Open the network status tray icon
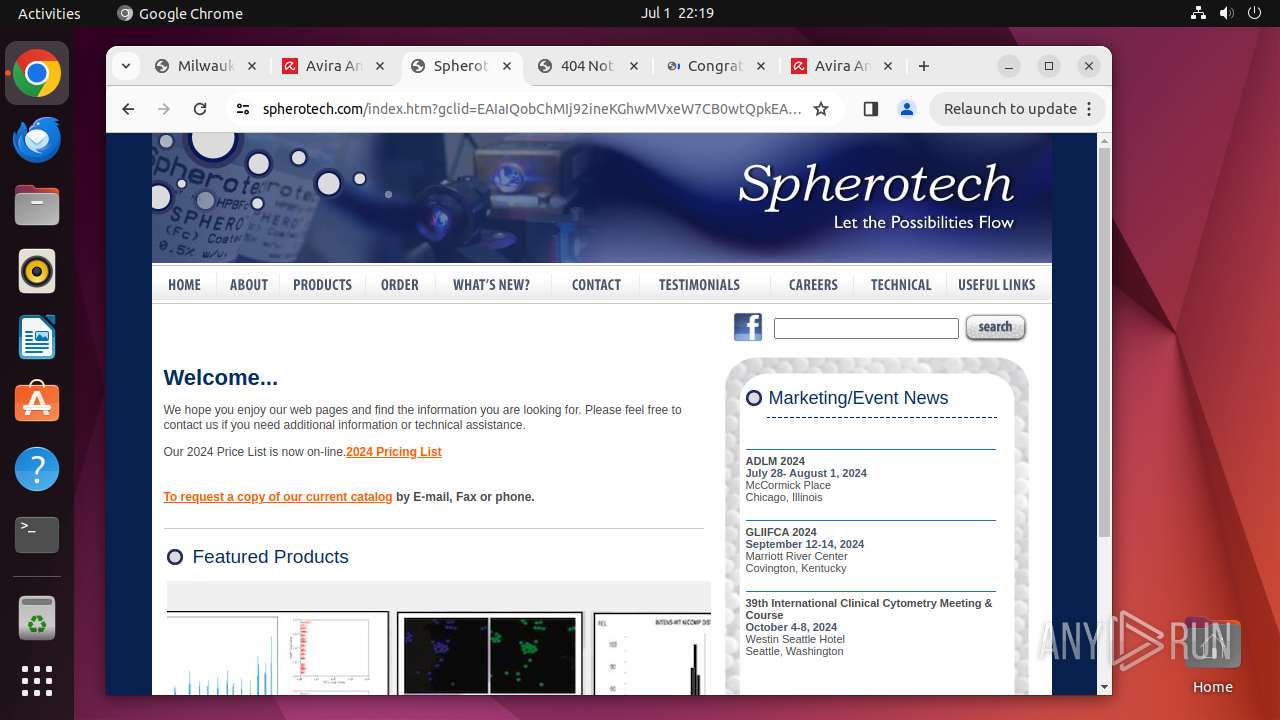This screenshot has width=1280, height=720. tap(1199, 13)
